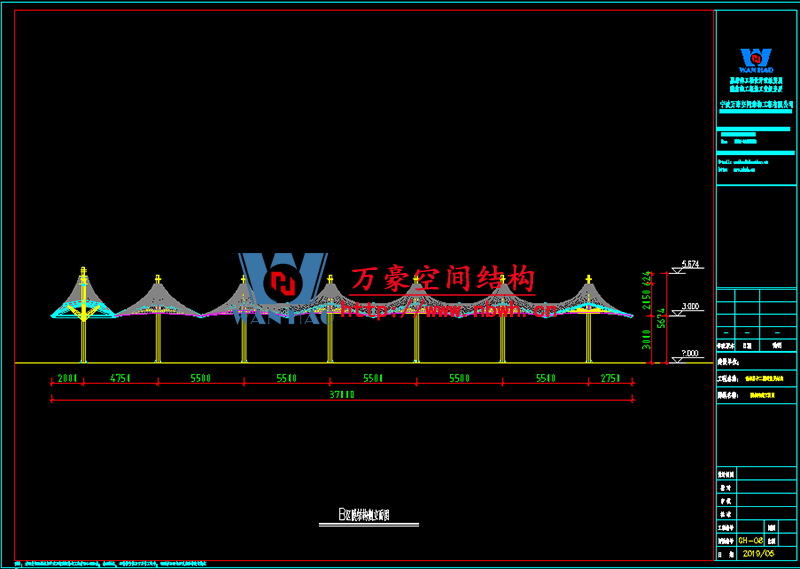Select the 5501 span dimension

[x=372, y=379]
